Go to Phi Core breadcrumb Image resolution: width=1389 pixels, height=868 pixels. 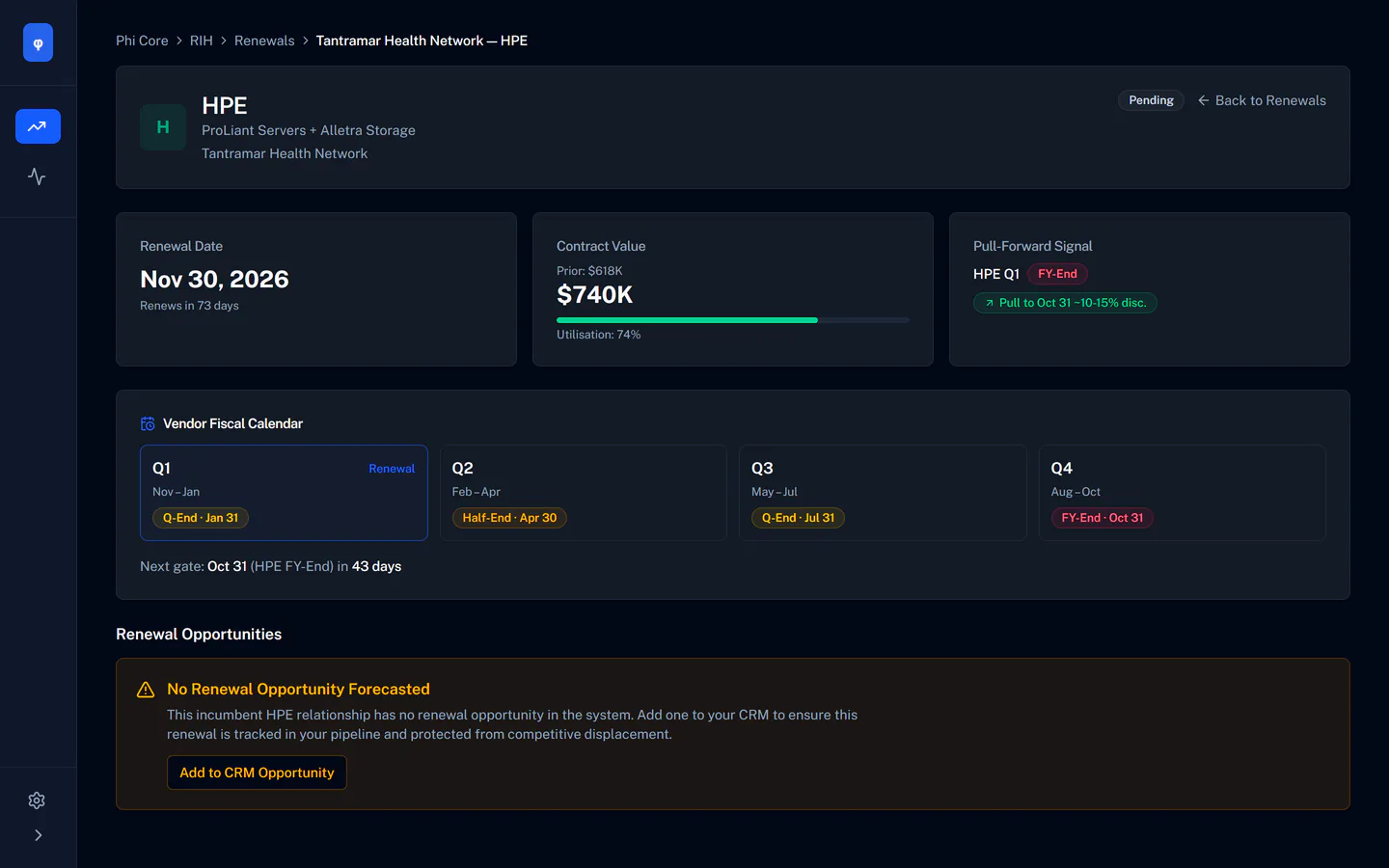click(x=142, y=41)
